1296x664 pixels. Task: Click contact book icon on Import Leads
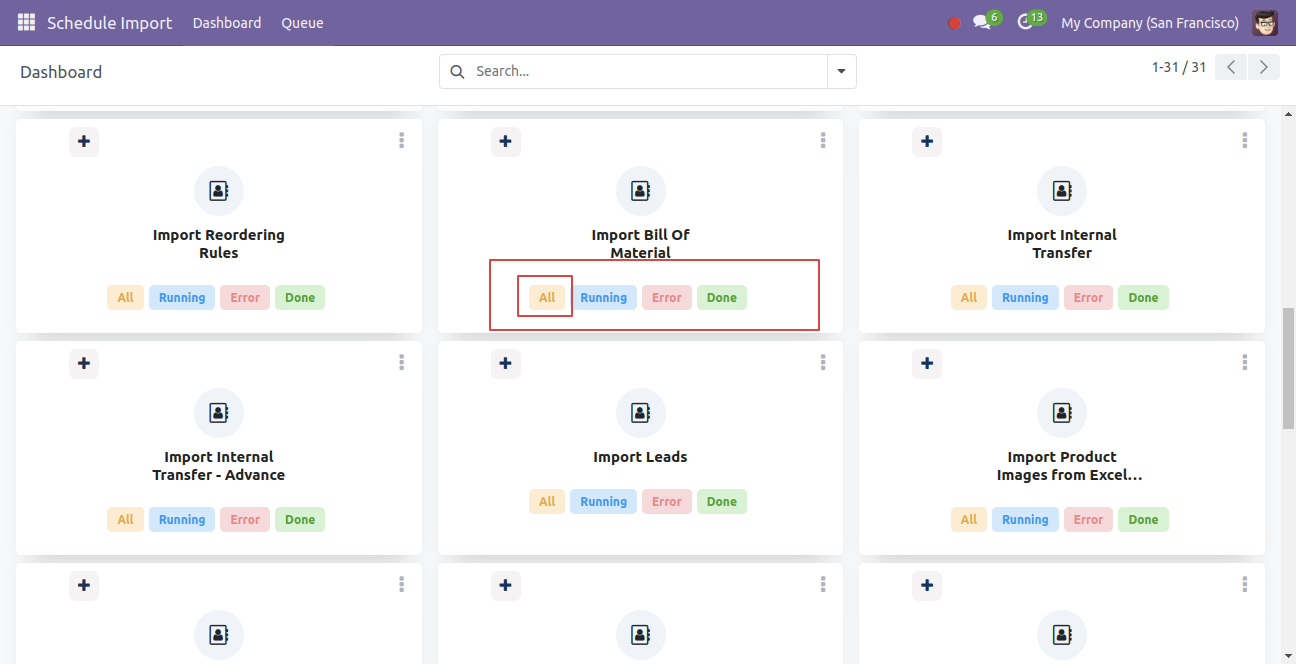coord(640,413)
